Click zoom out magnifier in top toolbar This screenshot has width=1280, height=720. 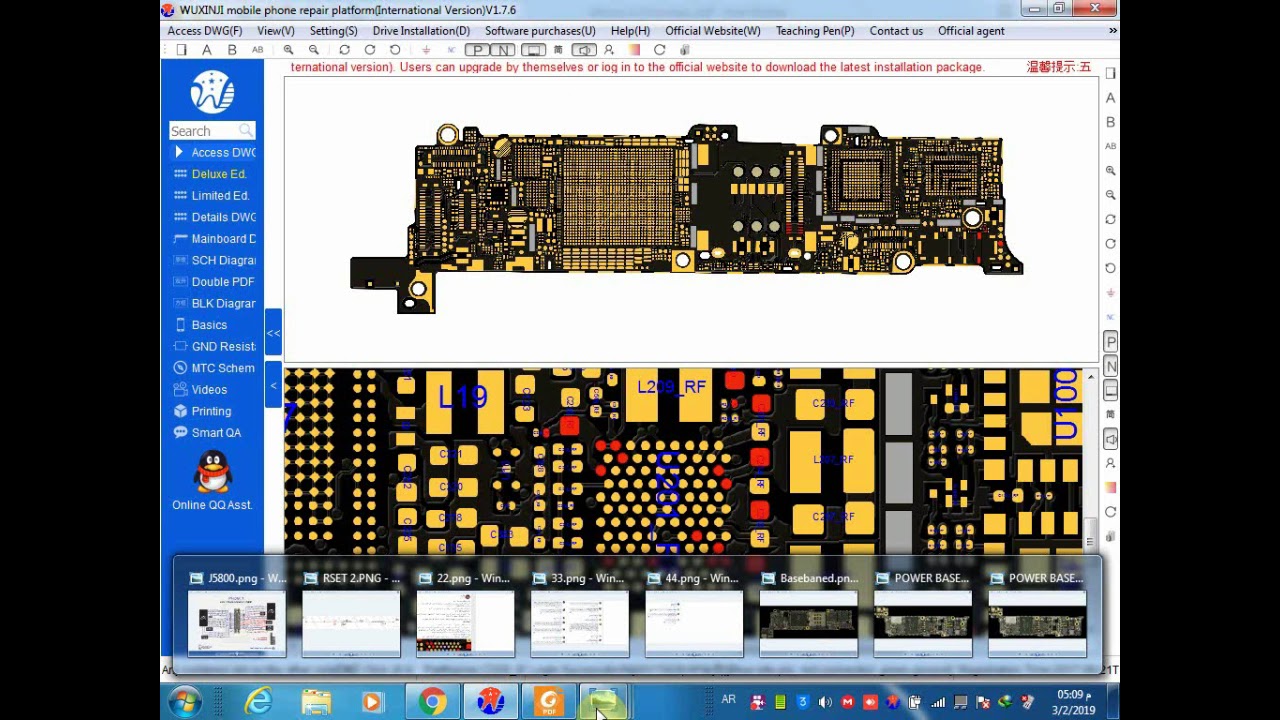tap(314, 50)
